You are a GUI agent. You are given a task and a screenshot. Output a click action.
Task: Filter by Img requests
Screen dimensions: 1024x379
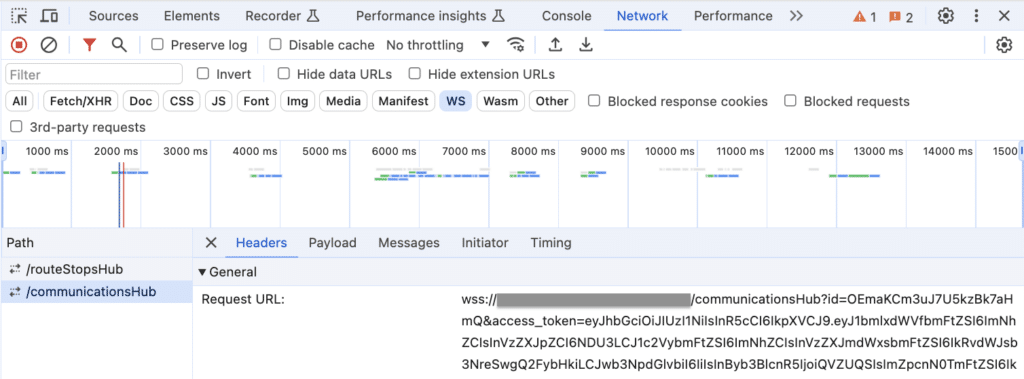click(x=298, y=101)
